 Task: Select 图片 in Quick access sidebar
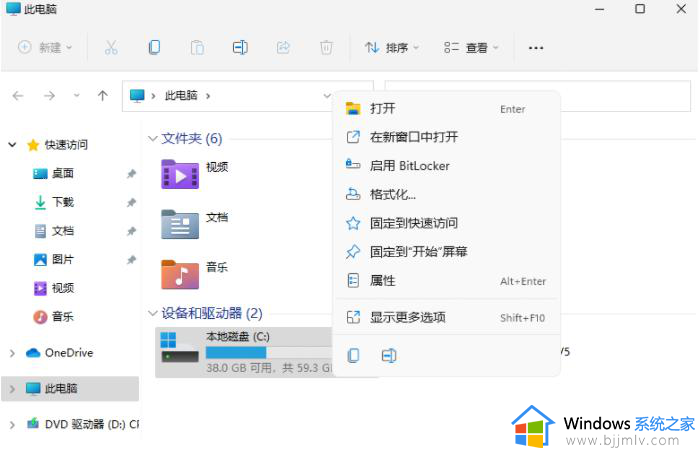tap(62, 259)
